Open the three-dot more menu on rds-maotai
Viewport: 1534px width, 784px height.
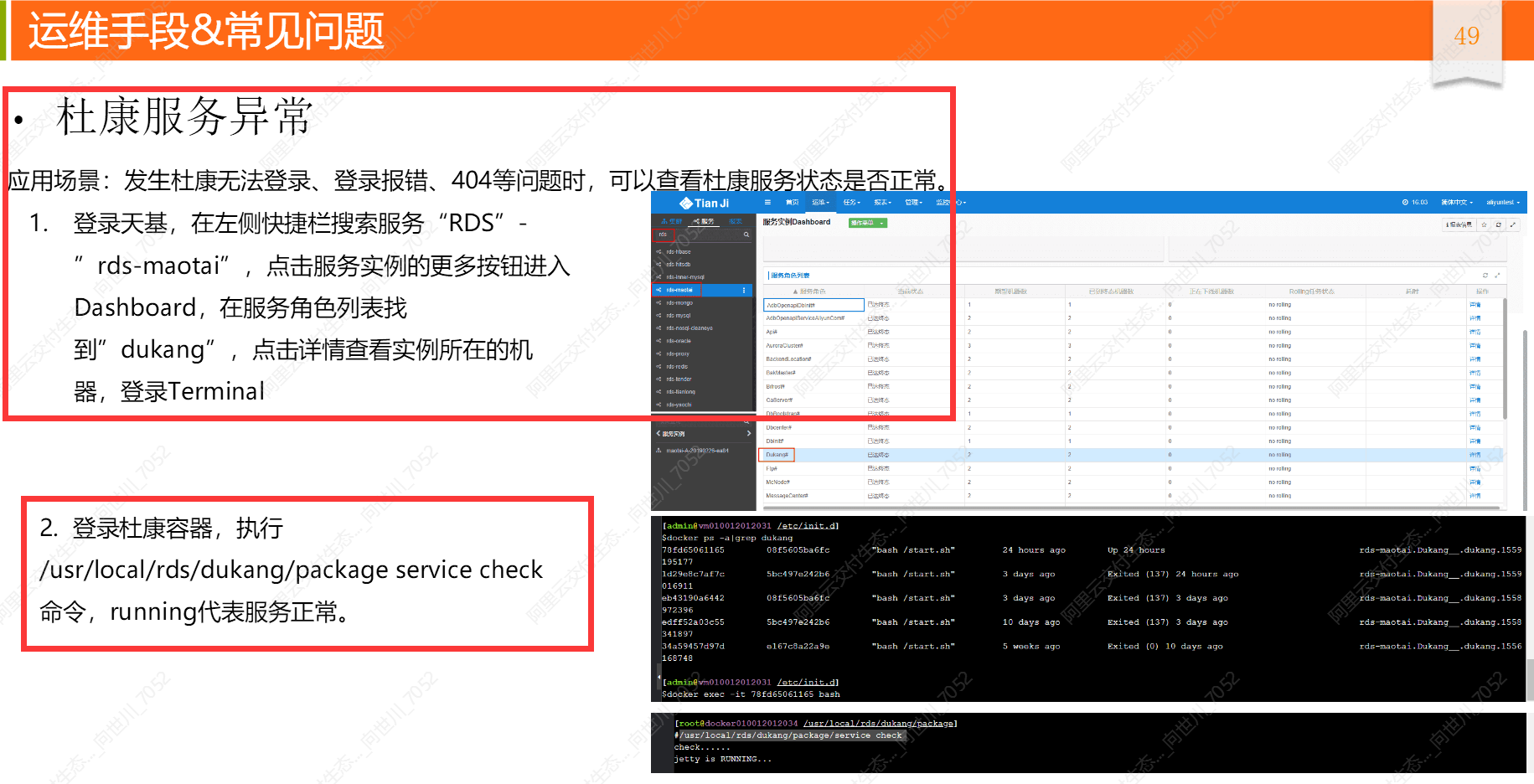744,290
